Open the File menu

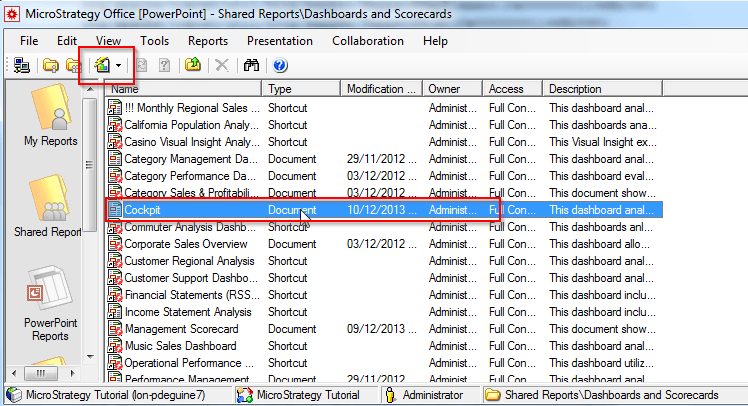tap(29, 41)
